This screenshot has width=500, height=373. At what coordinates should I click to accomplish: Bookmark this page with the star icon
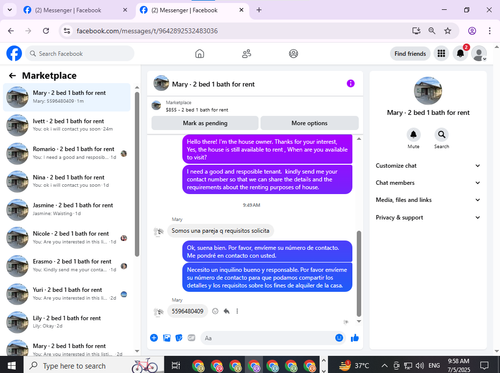448,31
